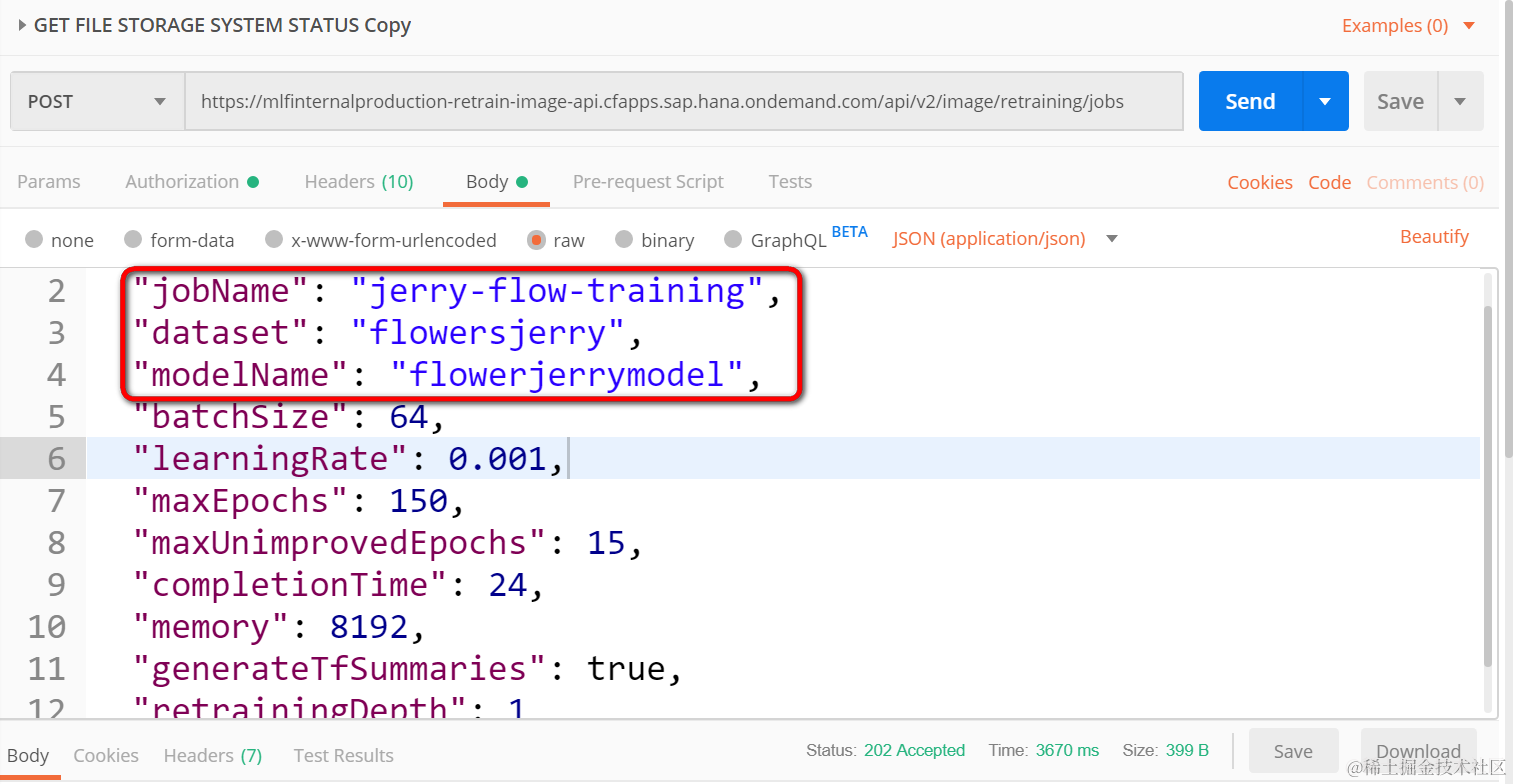Click the request title text
This screenshot has height=784, width=1513.
coord(222,25)
